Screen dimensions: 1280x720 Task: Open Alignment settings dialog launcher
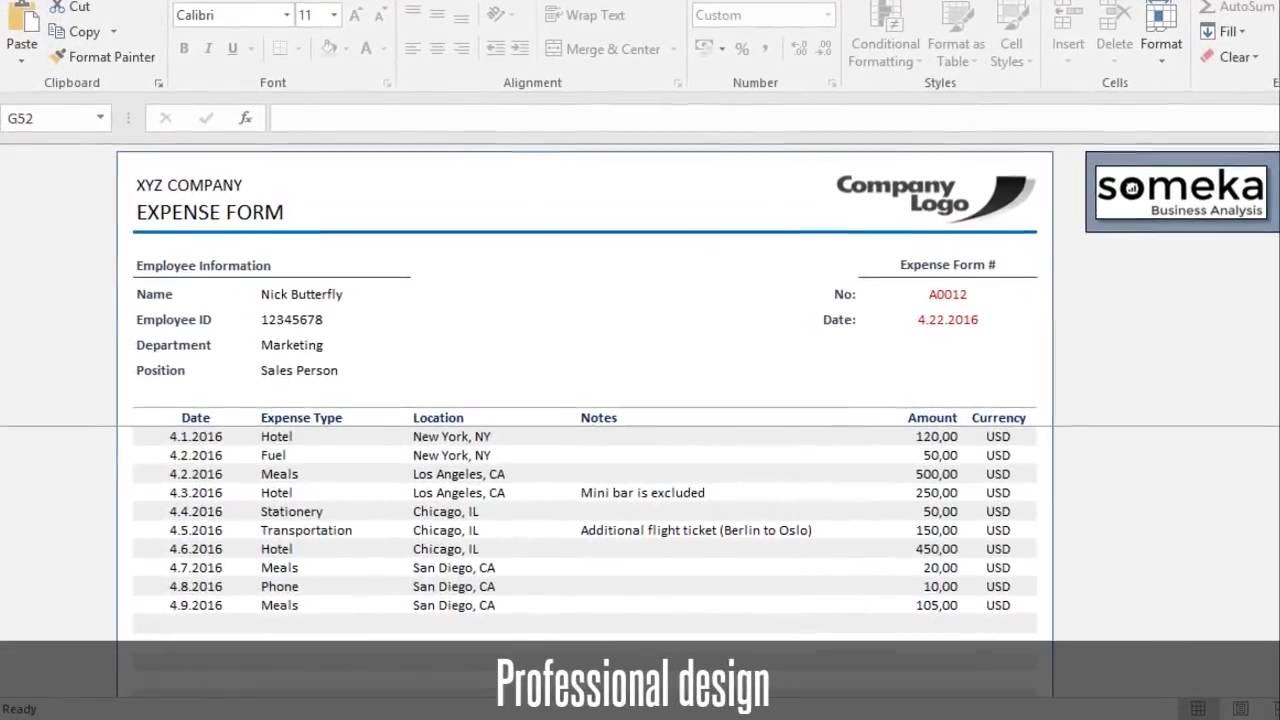pos(678,84)
